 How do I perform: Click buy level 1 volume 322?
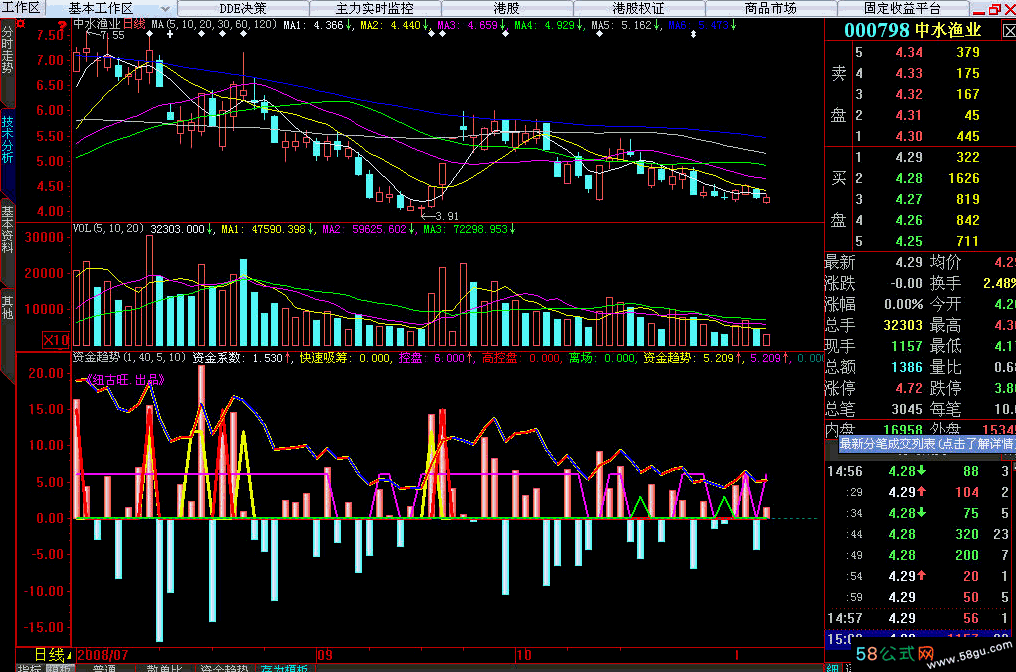pos(967,157)
